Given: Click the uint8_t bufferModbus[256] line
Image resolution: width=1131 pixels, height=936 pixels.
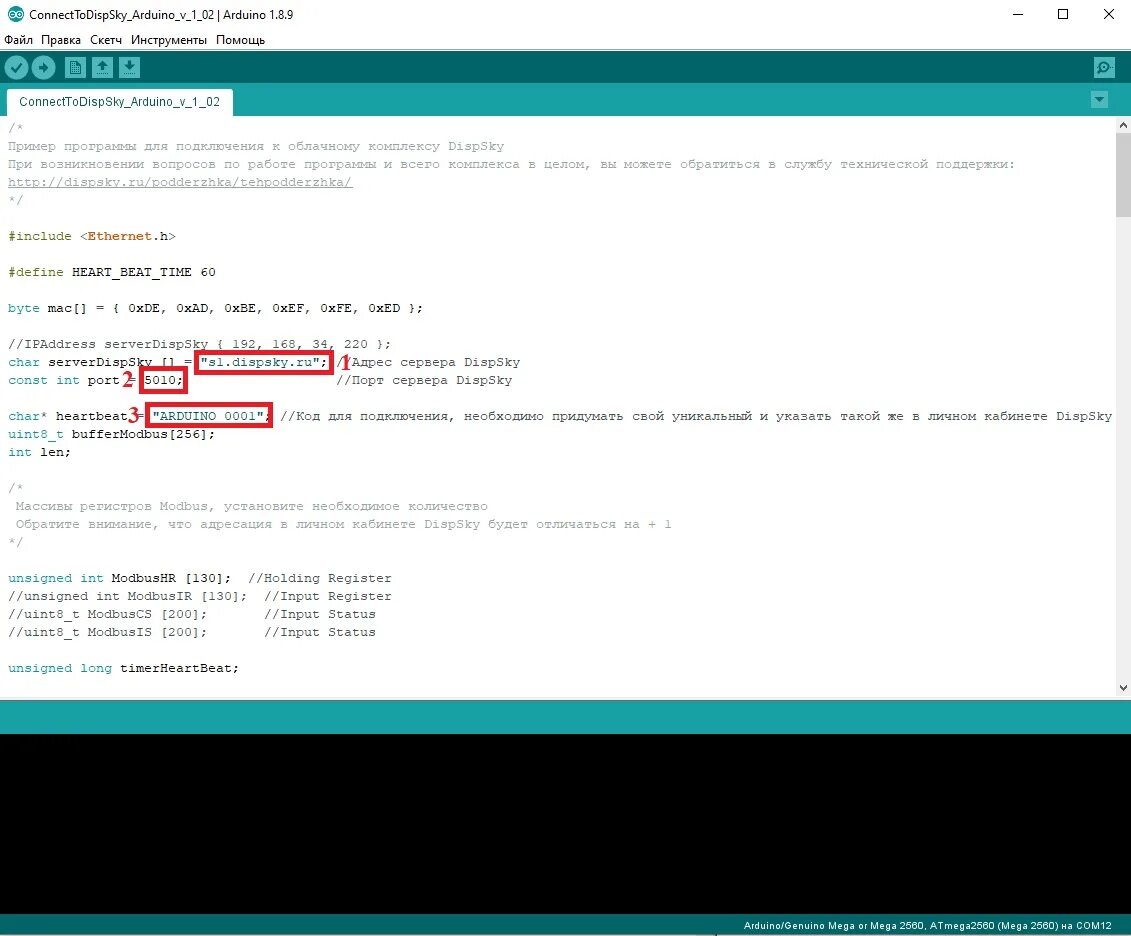Looking at the screenshot, I should click(x=111, y=435).
